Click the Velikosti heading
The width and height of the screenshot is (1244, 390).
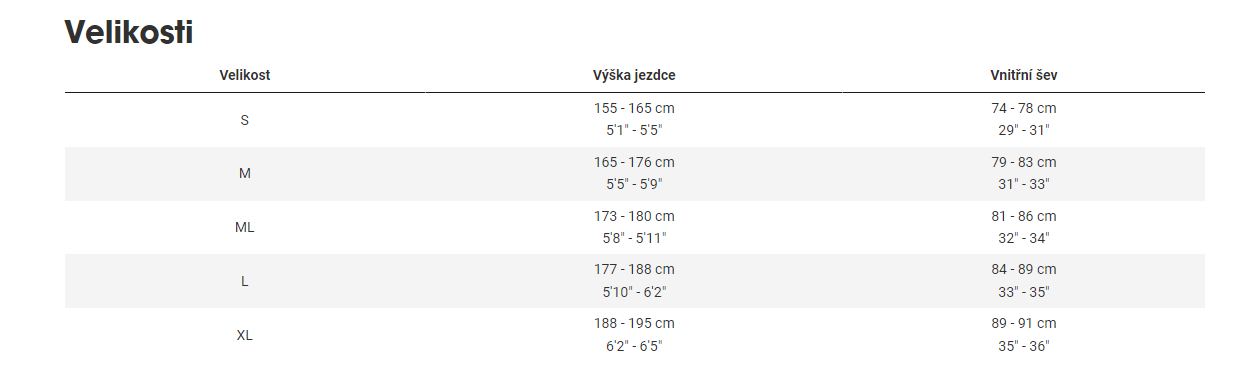point(128,31)
